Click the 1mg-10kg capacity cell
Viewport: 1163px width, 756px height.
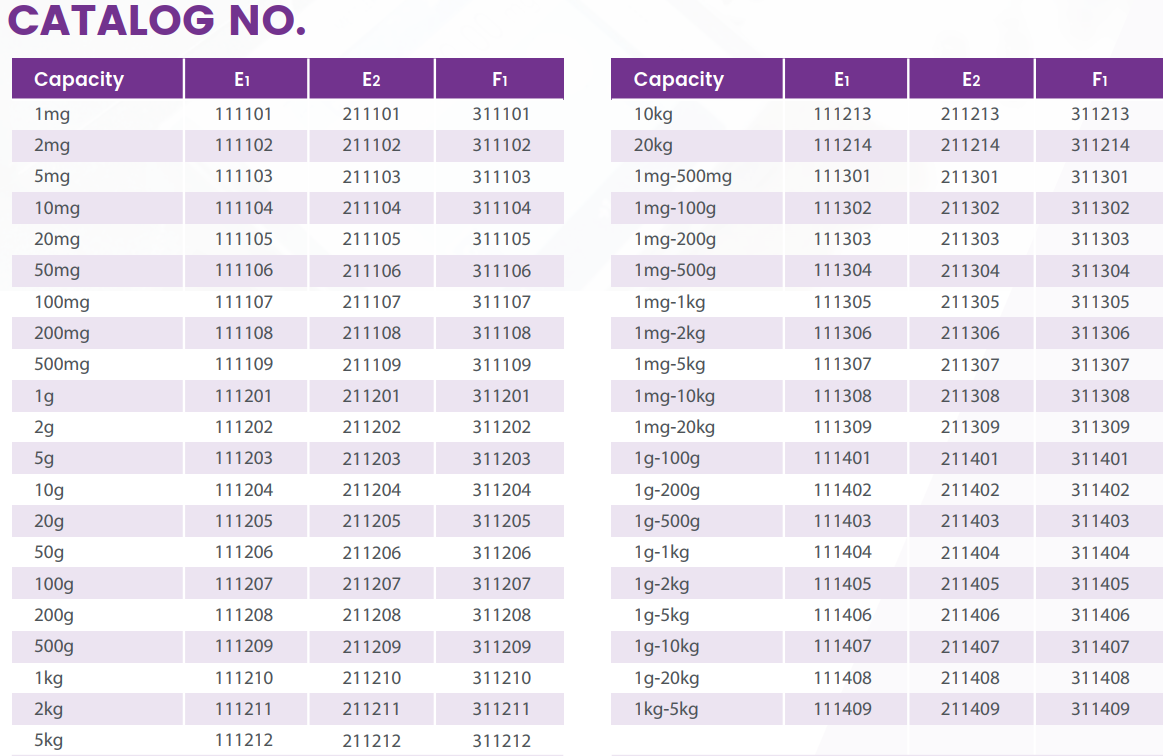(674, 396)
